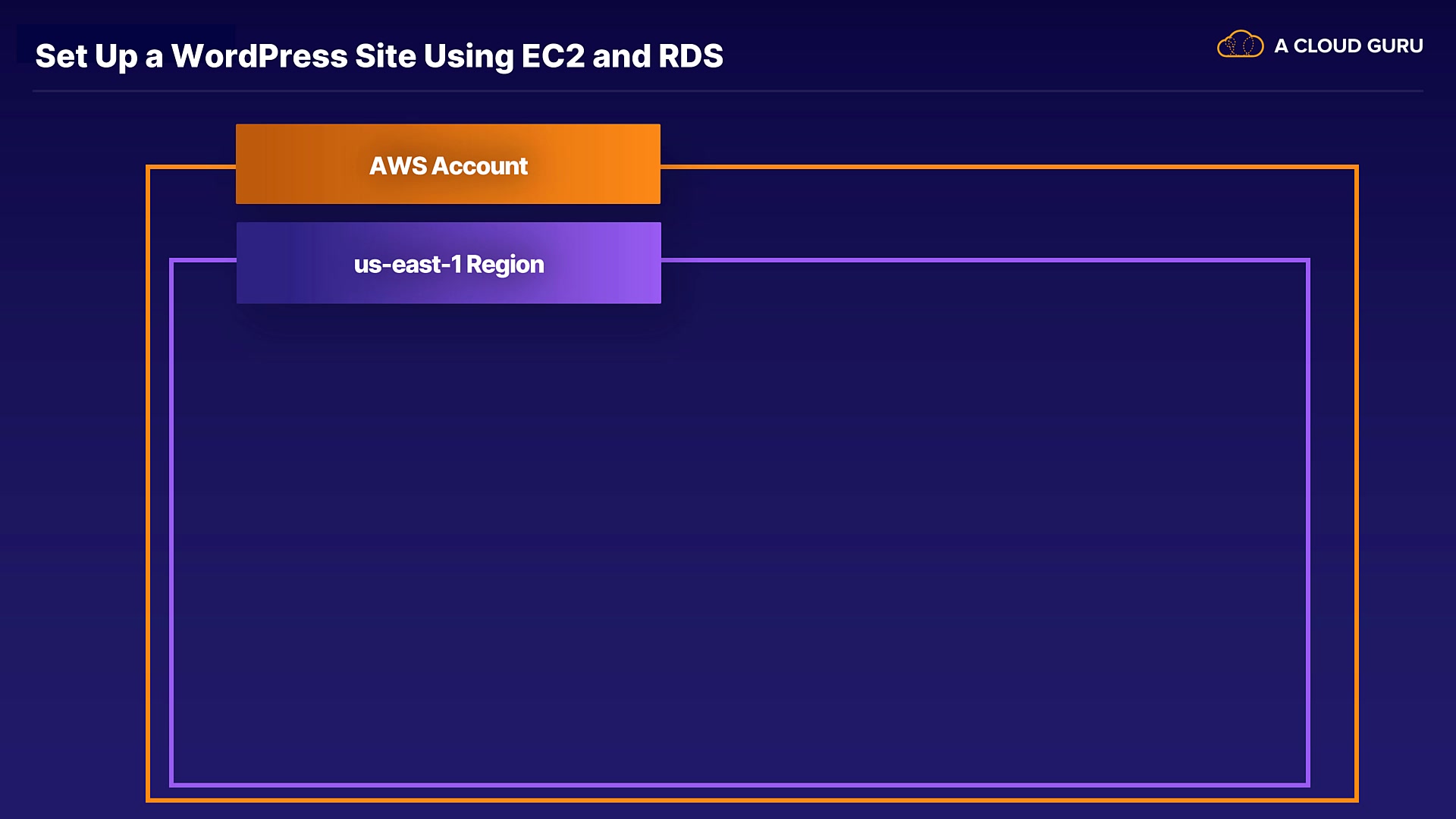
Task: Click the bottom edge of the purple region border
Action: [739, 785]
